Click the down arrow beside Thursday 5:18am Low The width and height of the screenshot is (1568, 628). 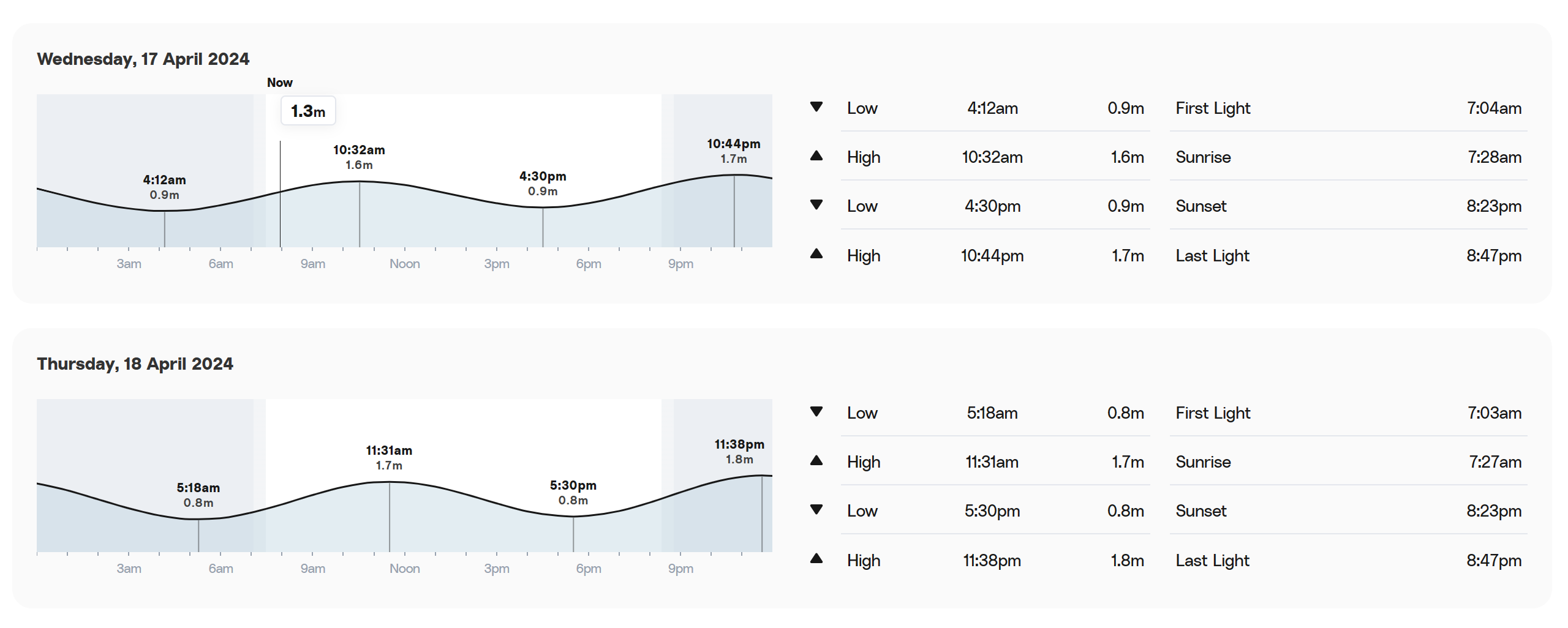pos(816,412)
